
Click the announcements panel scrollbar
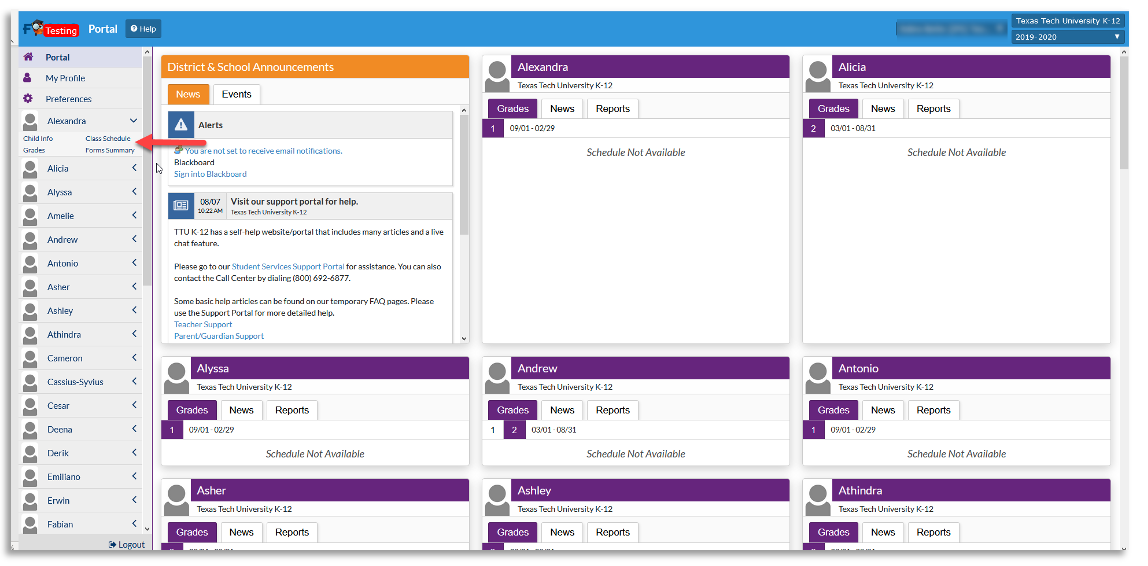pyautogui.click(x=463, y=174)
